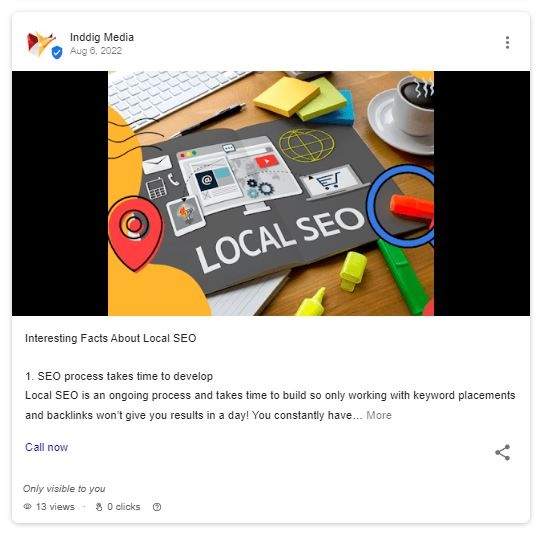The width and height of the screenshot is (539, 533).
Task: Open the three-dot post options menu
Action: [x=507, y=43]
